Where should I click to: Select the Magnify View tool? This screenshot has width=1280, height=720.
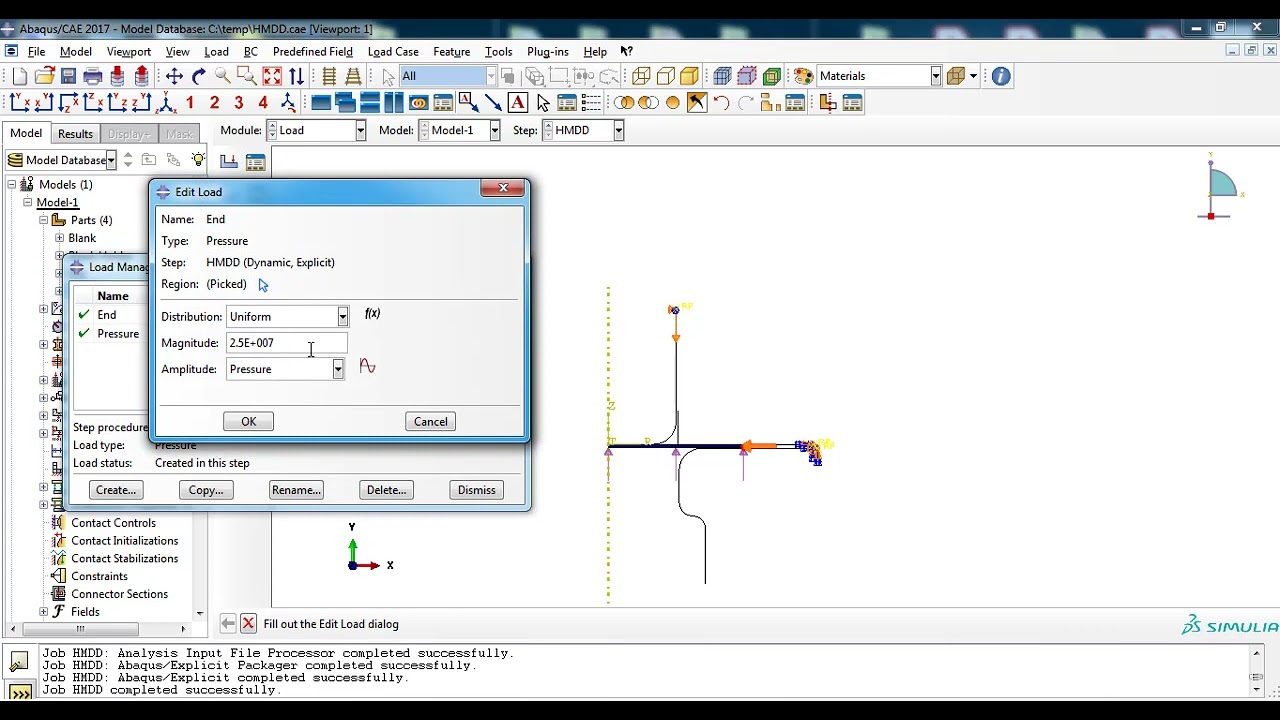[x=223, y=76]
